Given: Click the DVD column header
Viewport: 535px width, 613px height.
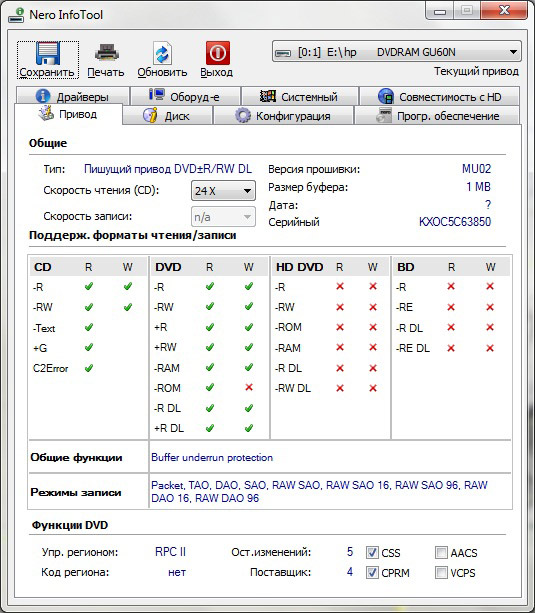Looking at the screenshot, I should (x=168, y=267).
